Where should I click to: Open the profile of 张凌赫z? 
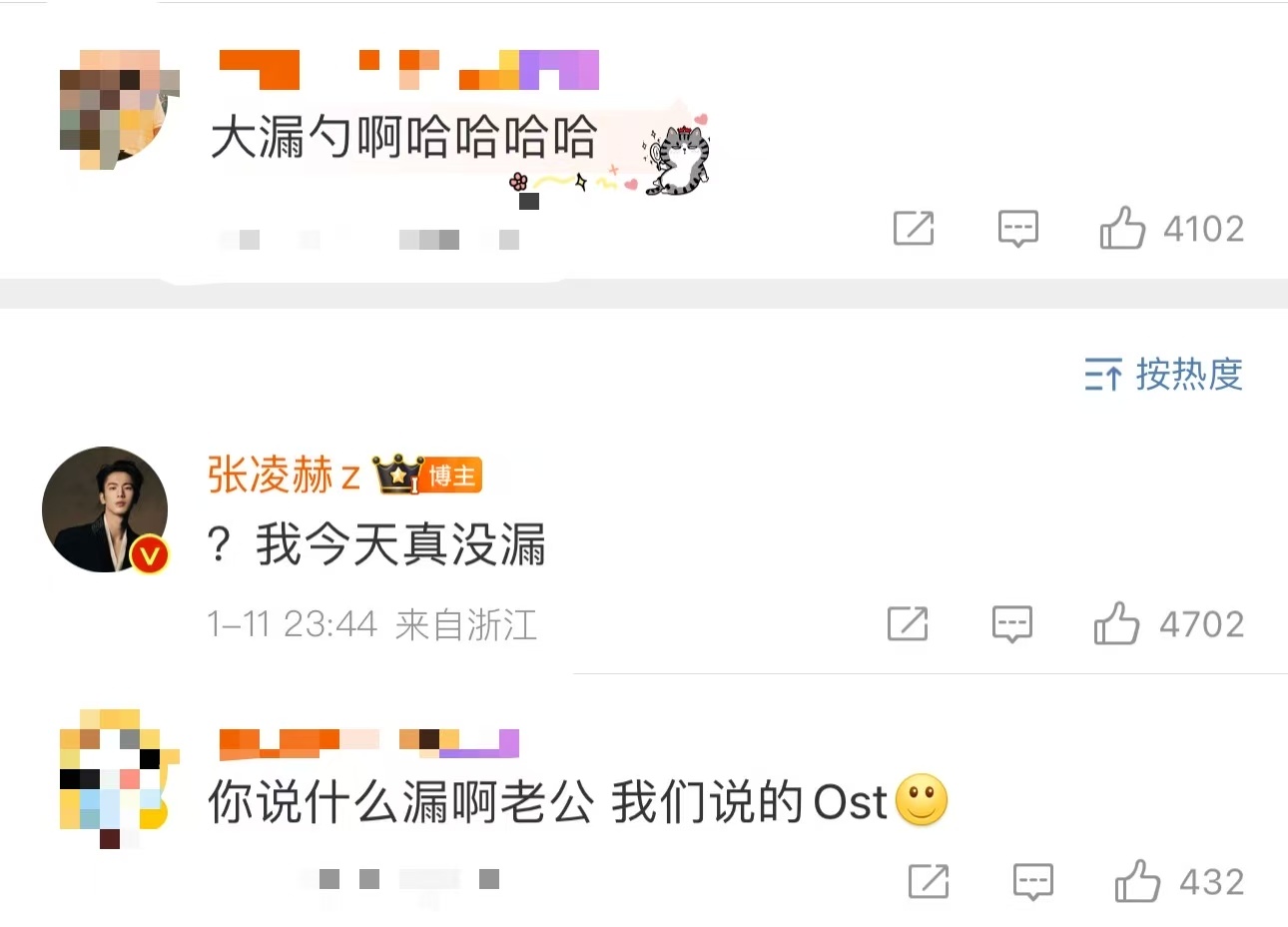click(x=284, y=475)
